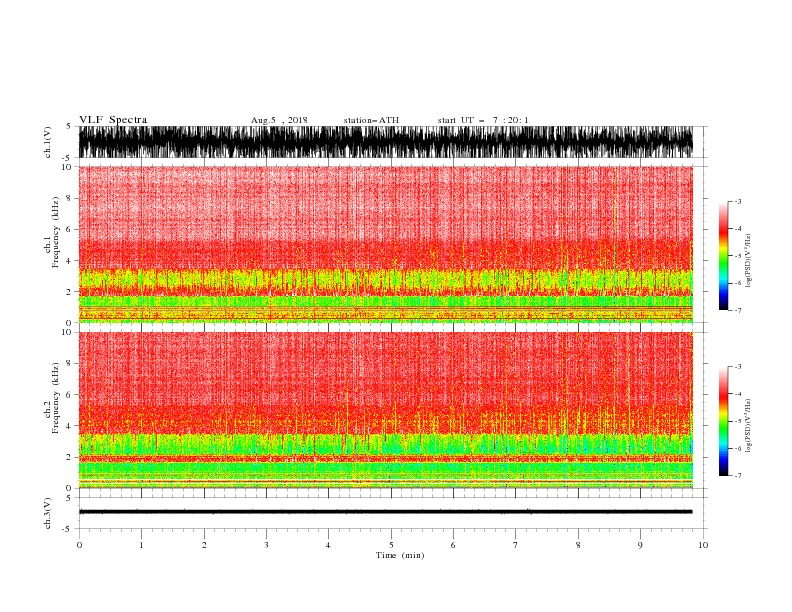The height and width of the screenshot is (612, 792).
Task: Click the ch.1 colorbar log(PSD) label
Action: [x=749, y=261]
